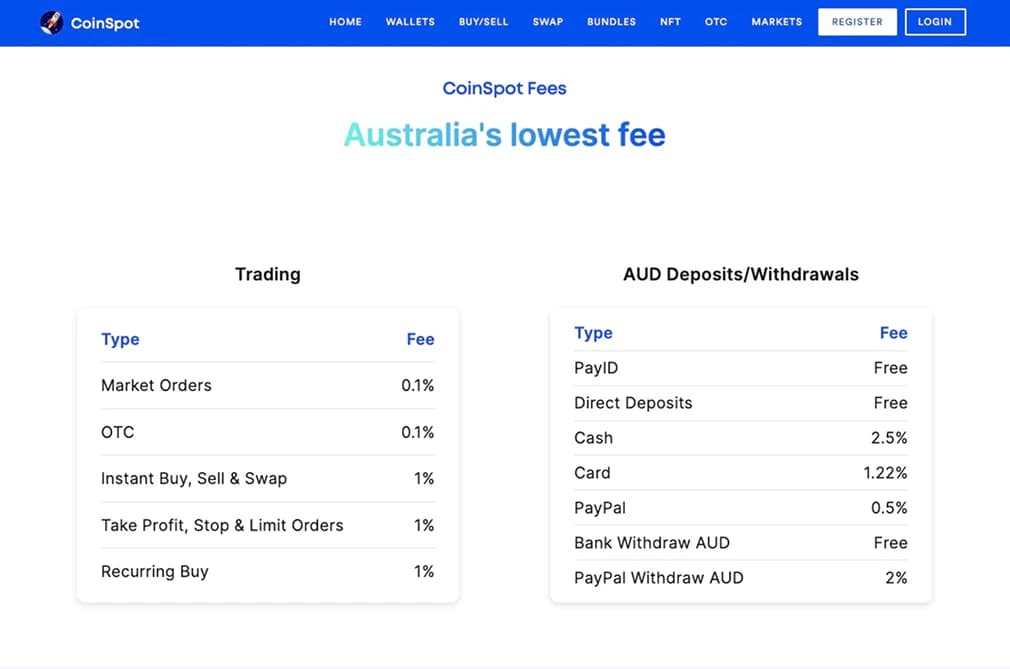The height and width of the screenshot is (669, 1010).
Task: Open the BUY/SELL section
Action: coord(484,21)
